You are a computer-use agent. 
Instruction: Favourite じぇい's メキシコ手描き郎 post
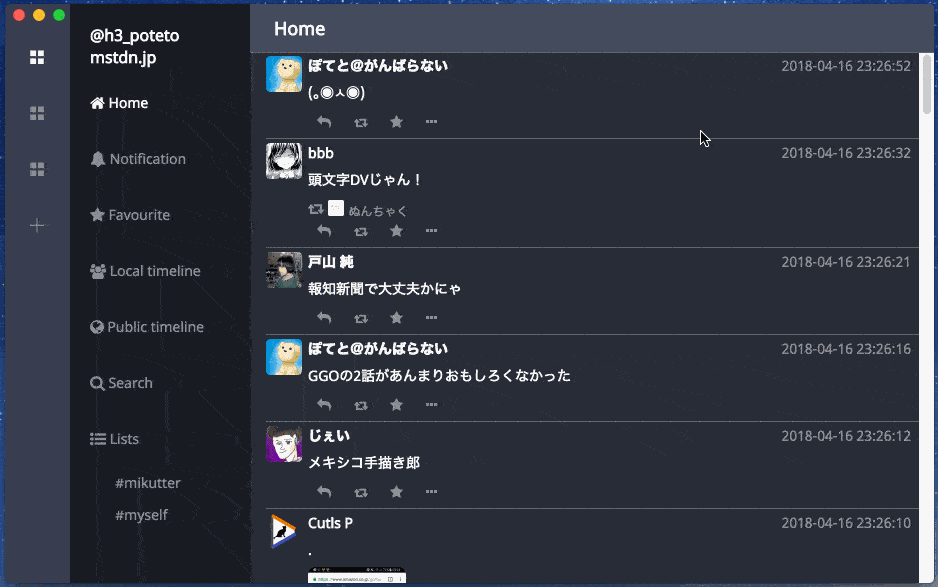click(397, 492)
